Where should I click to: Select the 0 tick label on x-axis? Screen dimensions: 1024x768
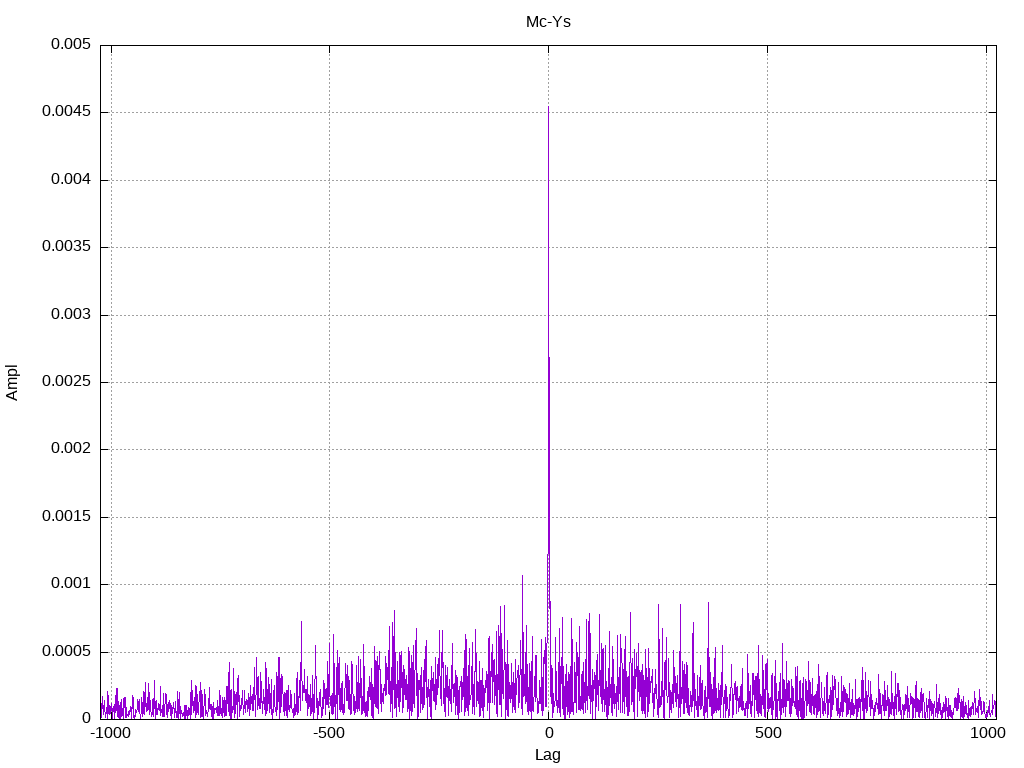548,733
